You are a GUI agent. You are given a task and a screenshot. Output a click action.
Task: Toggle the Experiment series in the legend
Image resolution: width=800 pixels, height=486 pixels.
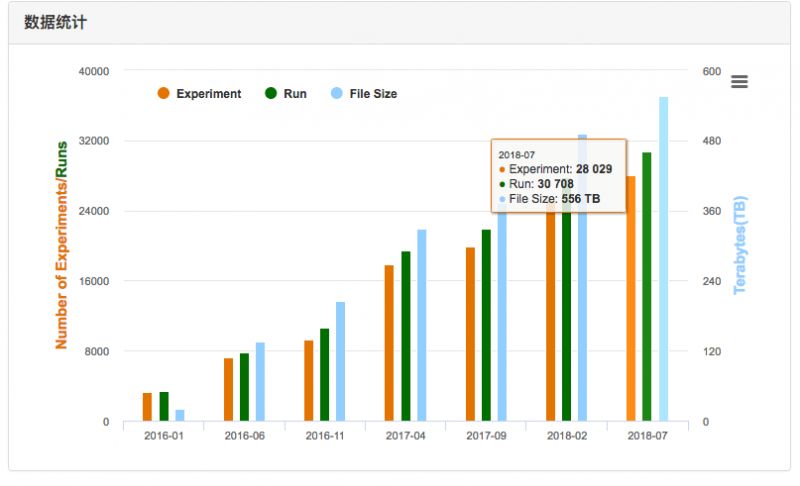click(x=199, y=94)
